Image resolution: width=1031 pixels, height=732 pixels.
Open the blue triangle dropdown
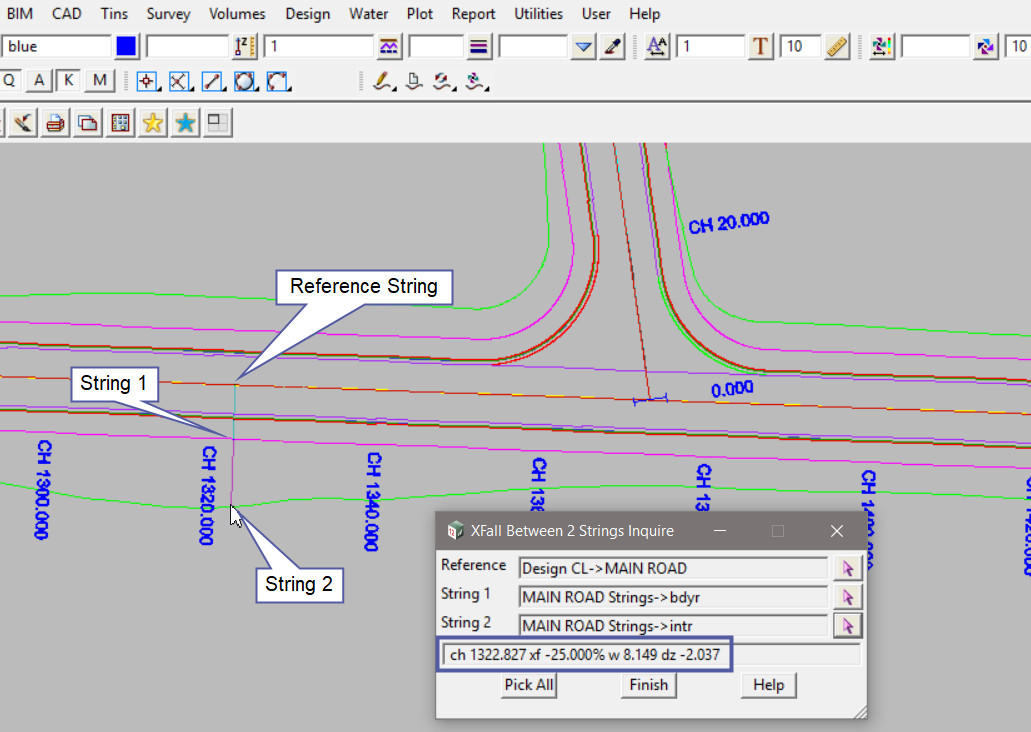[584, 47]
